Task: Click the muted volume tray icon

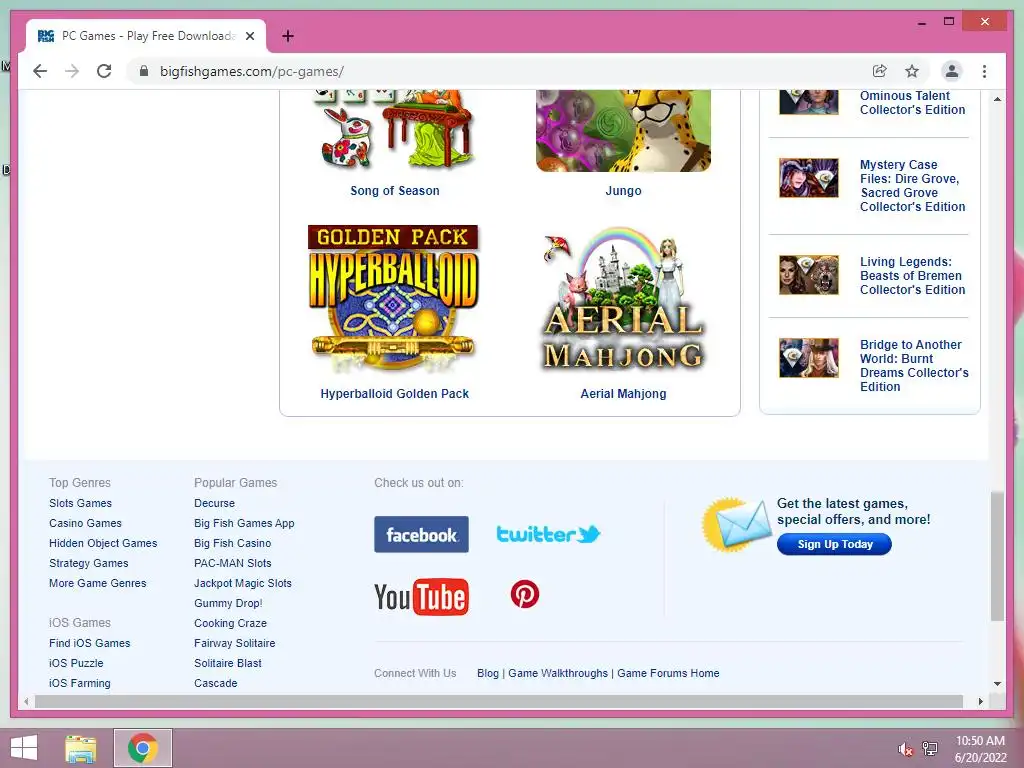Action: 905,749
